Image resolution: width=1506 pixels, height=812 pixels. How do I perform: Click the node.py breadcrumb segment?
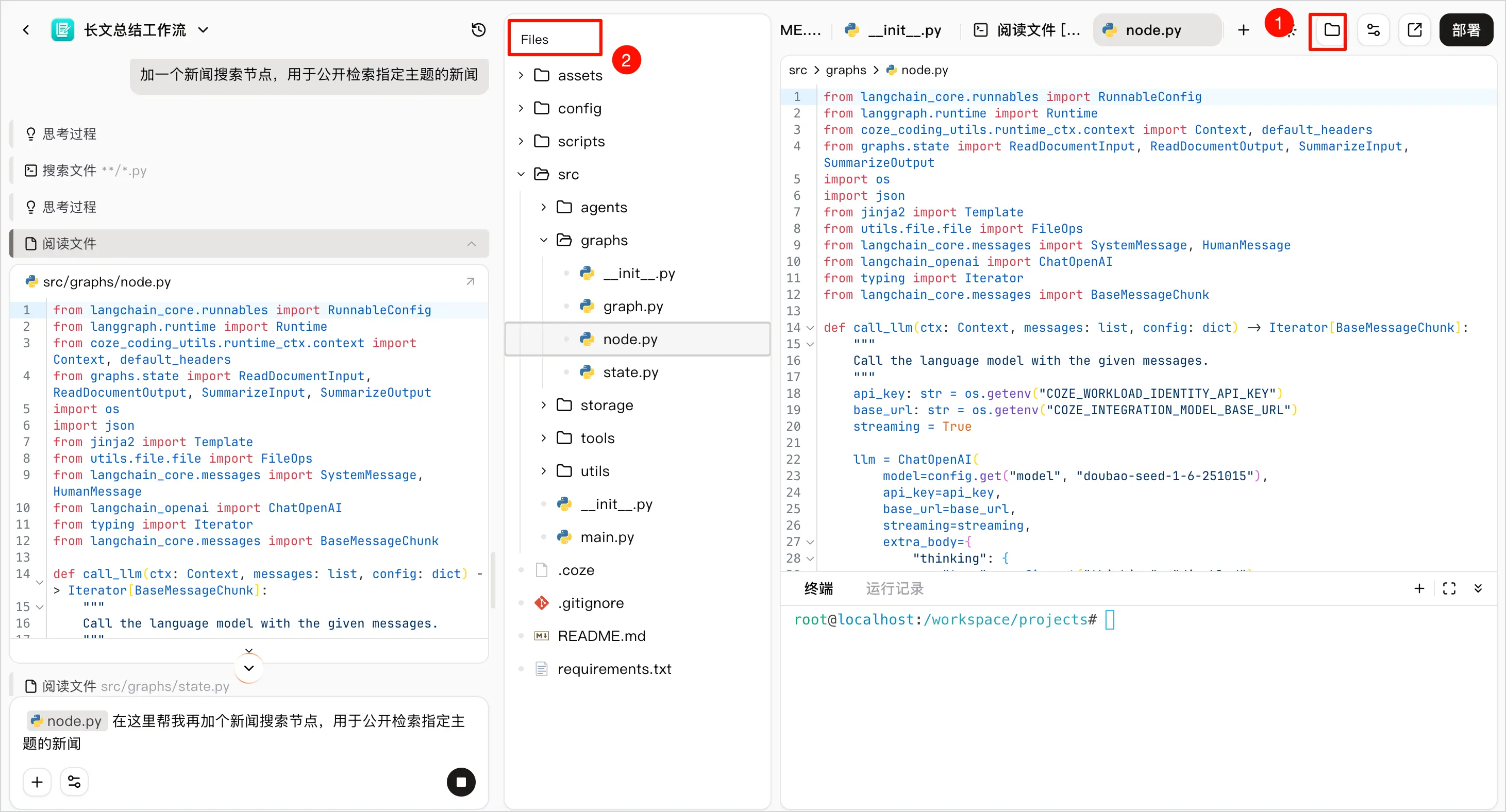918,70
